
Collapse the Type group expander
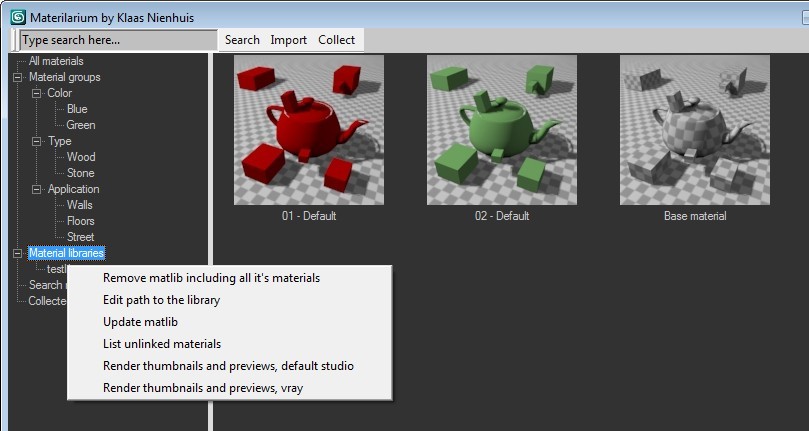37,141
